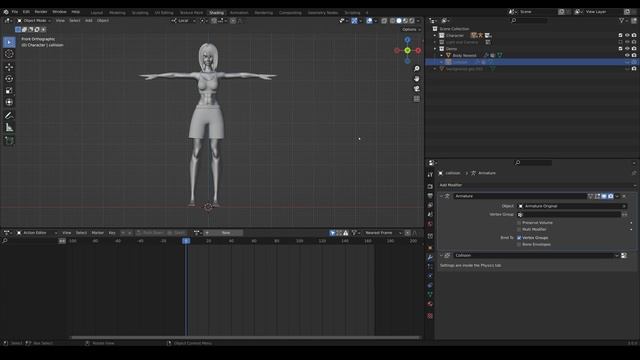The image size is (640, 360).
Task: Open Collision physics settings icon button
Action: (624, 256)
